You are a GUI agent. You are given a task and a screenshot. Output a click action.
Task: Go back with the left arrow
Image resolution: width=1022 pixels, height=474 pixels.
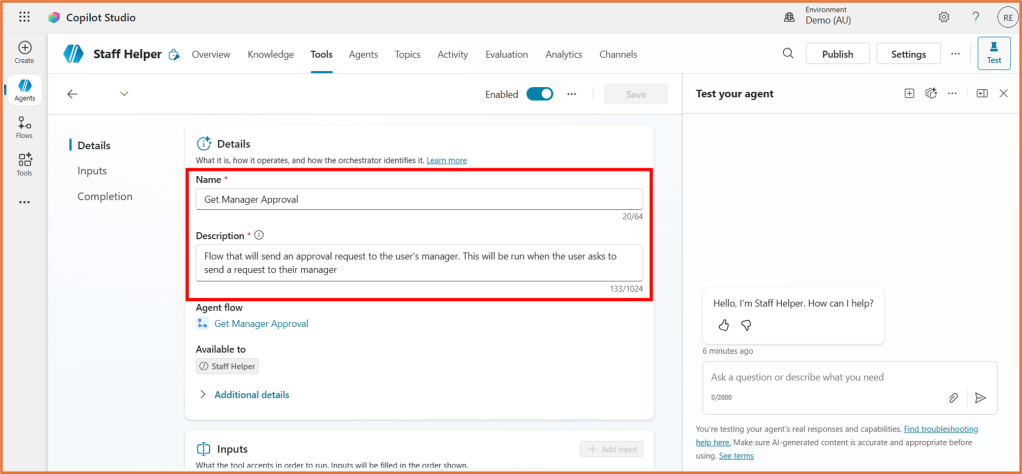72,94
